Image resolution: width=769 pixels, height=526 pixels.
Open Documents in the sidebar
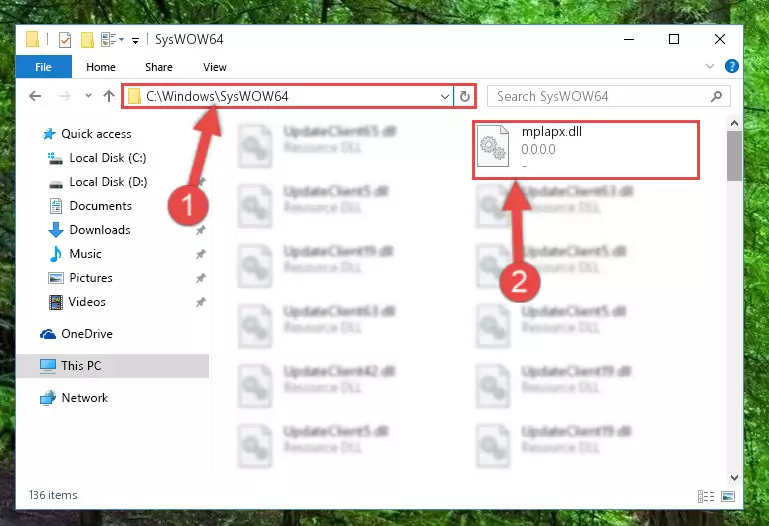click(101, 206)
